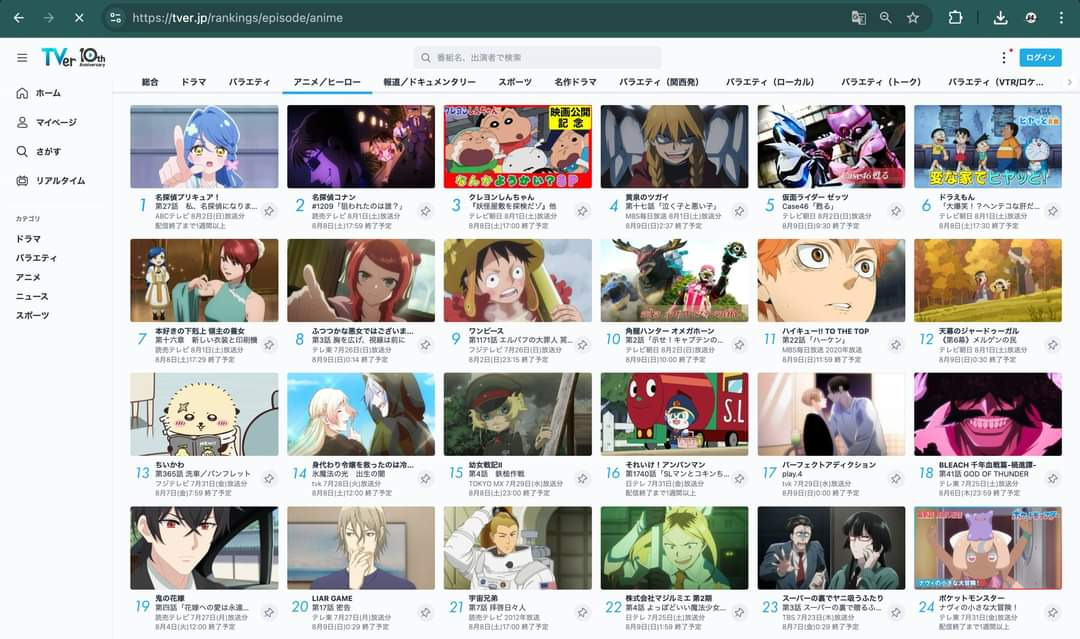1080x639 pixels.
Task: Switch to the バラエティ ranking tab
Action: 249,82
